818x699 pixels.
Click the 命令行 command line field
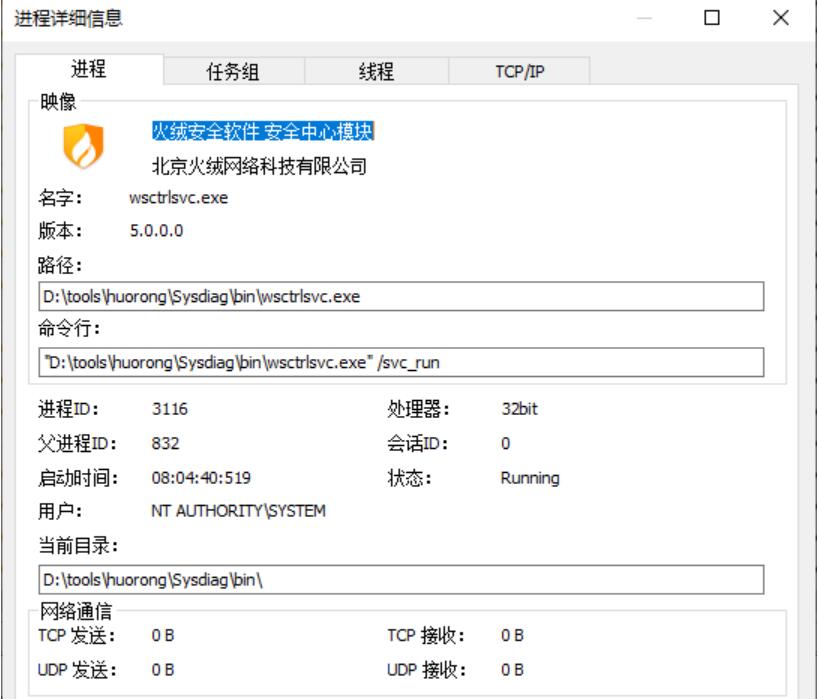(x=401, y=362)
